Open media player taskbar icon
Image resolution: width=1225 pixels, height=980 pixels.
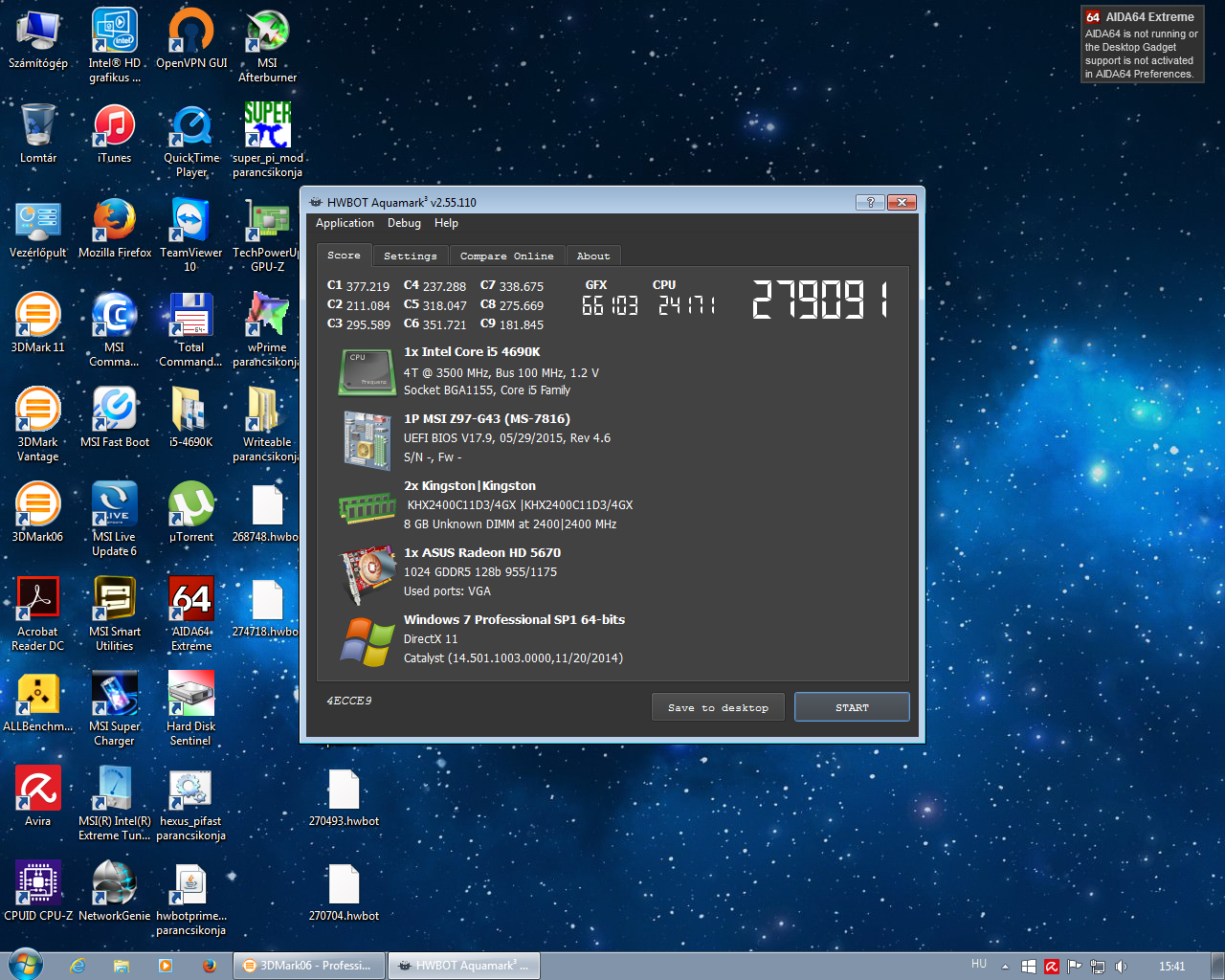pos(166,966)
